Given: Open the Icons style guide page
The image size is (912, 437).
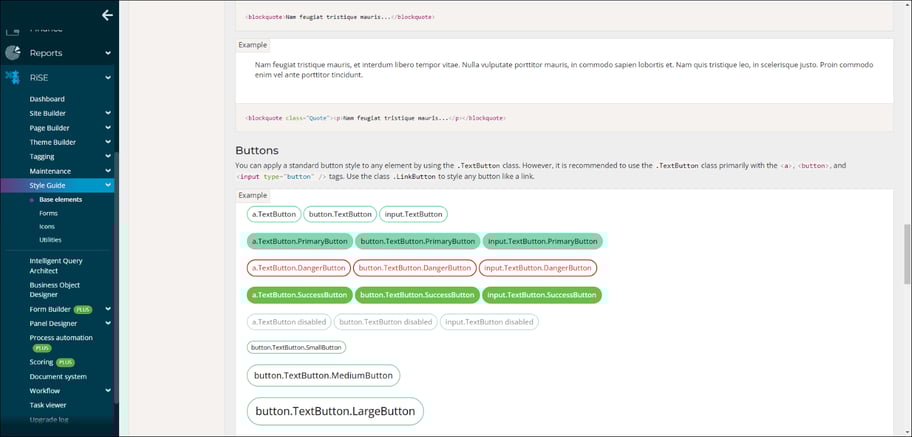Looking at the screenshot, I should coord(47,226).
